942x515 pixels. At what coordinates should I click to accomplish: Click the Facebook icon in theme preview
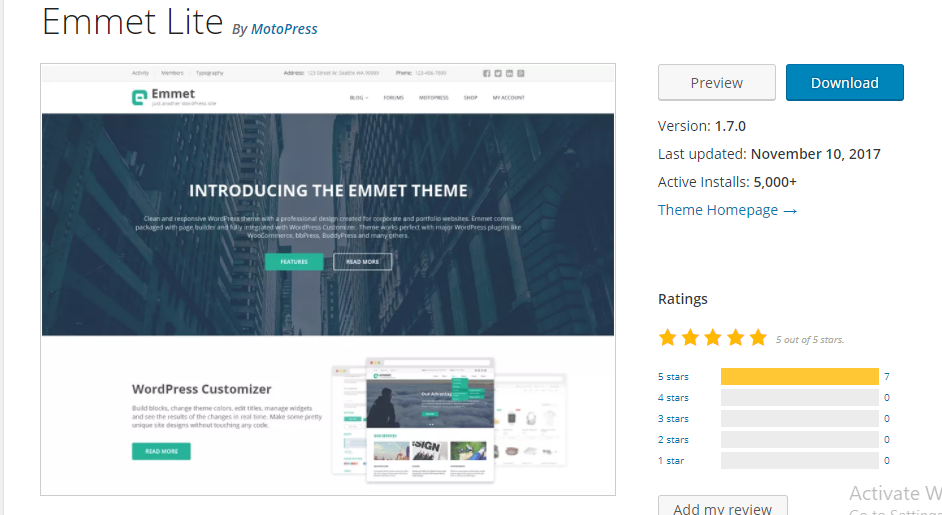click(x=487, y=73)
